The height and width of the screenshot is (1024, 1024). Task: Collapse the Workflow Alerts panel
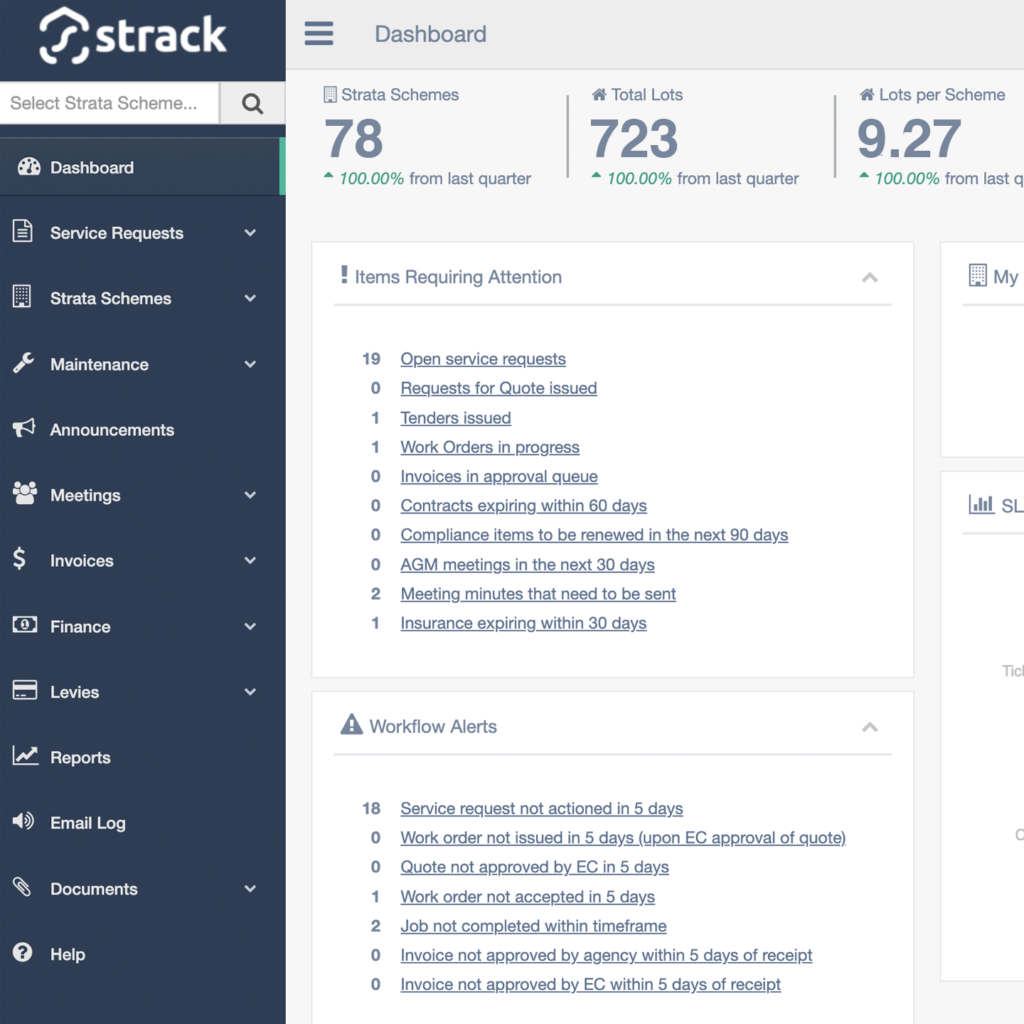pos(870,726)
